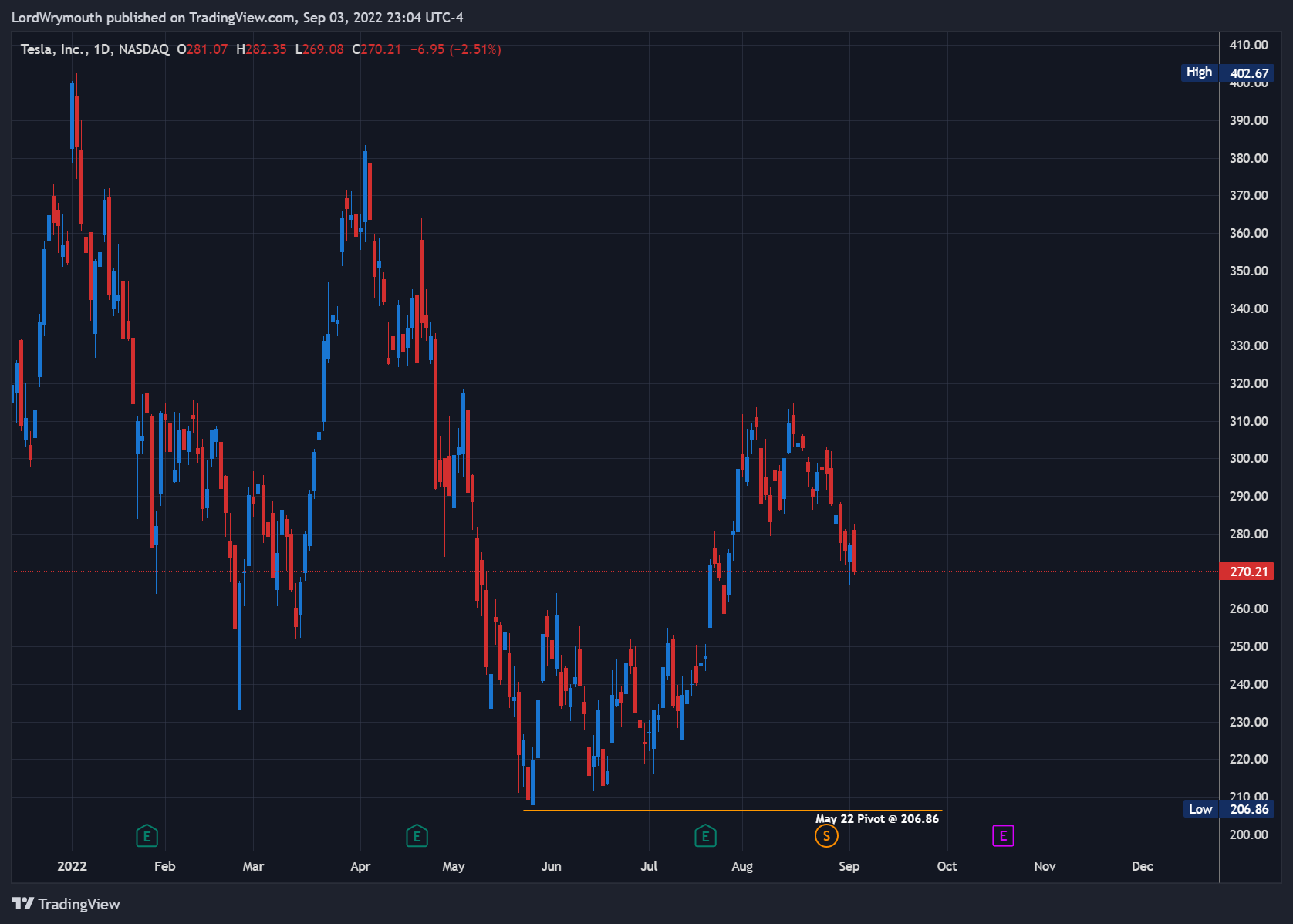Click the Sep label on time axis
Screen dimensions: 1293x924
[849, 866]
